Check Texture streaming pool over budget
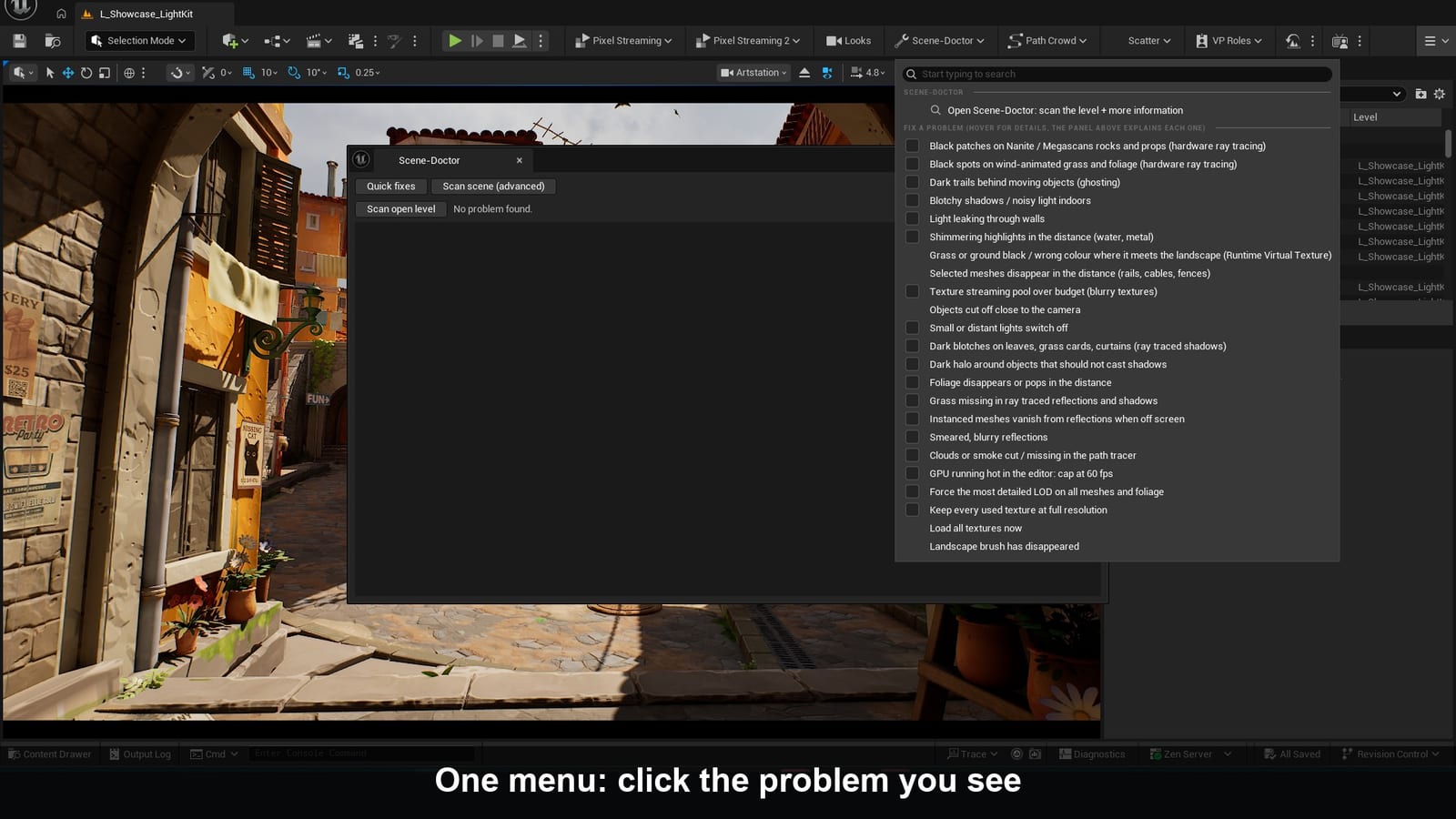The width and height of the screenshot is (1456, 819). tap(912, 291)
